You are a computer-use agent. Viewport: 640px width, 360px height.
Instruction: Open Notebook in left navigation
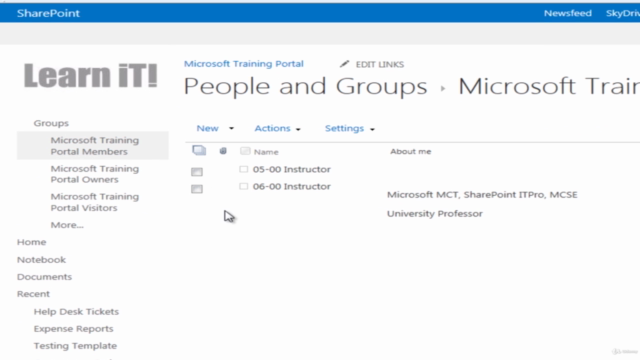[41, 260]
